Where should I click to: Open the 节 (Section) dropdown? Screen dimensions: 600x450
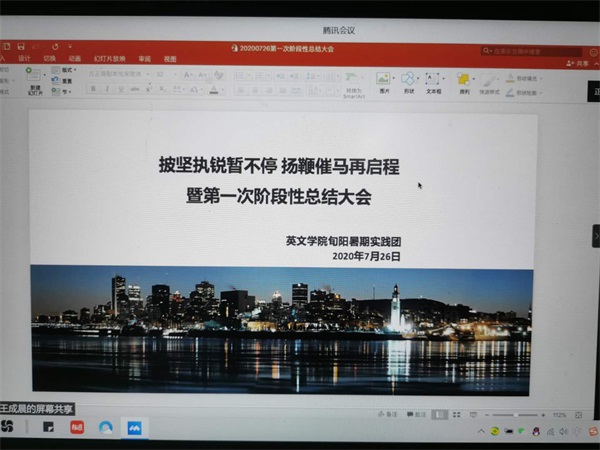pos(61,91)
